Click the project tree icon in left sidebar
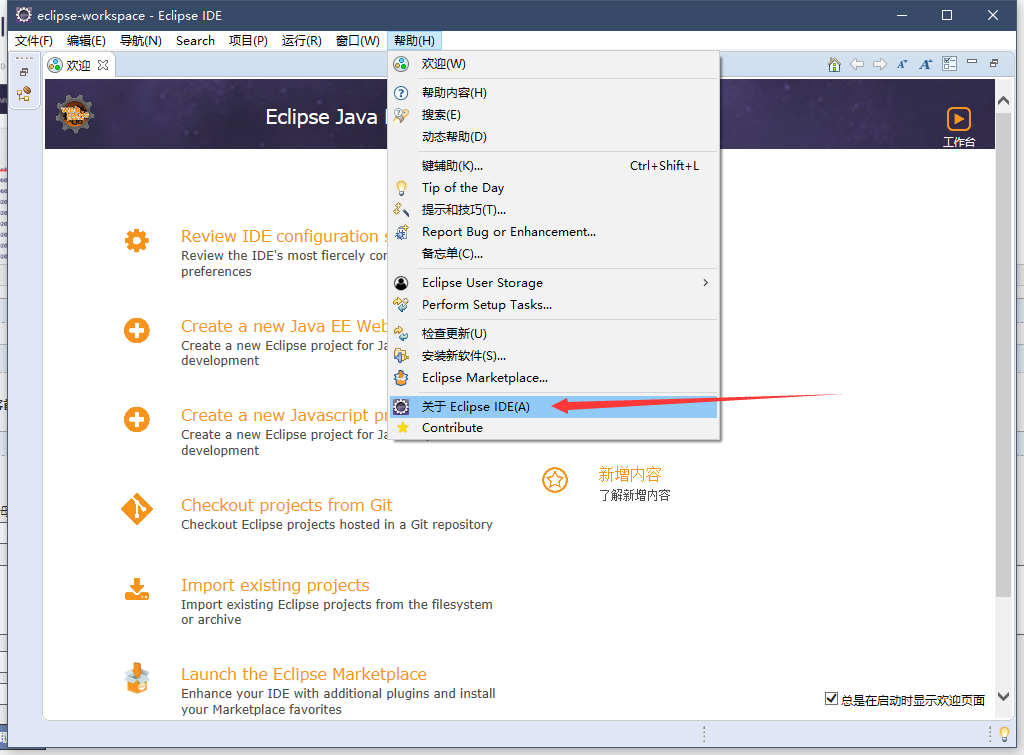The image size is (1024, 755). click(24, 94)
